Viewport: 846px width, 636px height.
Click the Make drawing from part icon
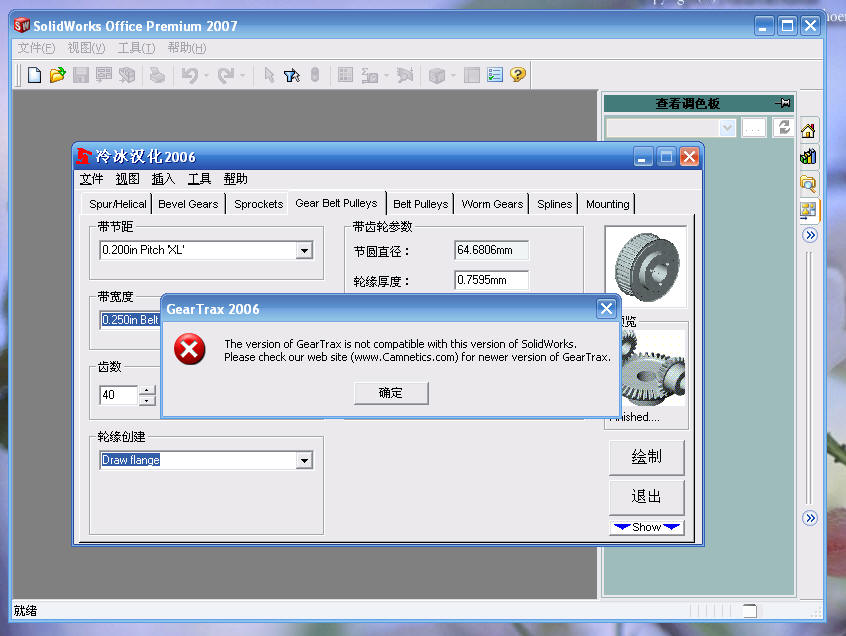(x=104, y=75)
